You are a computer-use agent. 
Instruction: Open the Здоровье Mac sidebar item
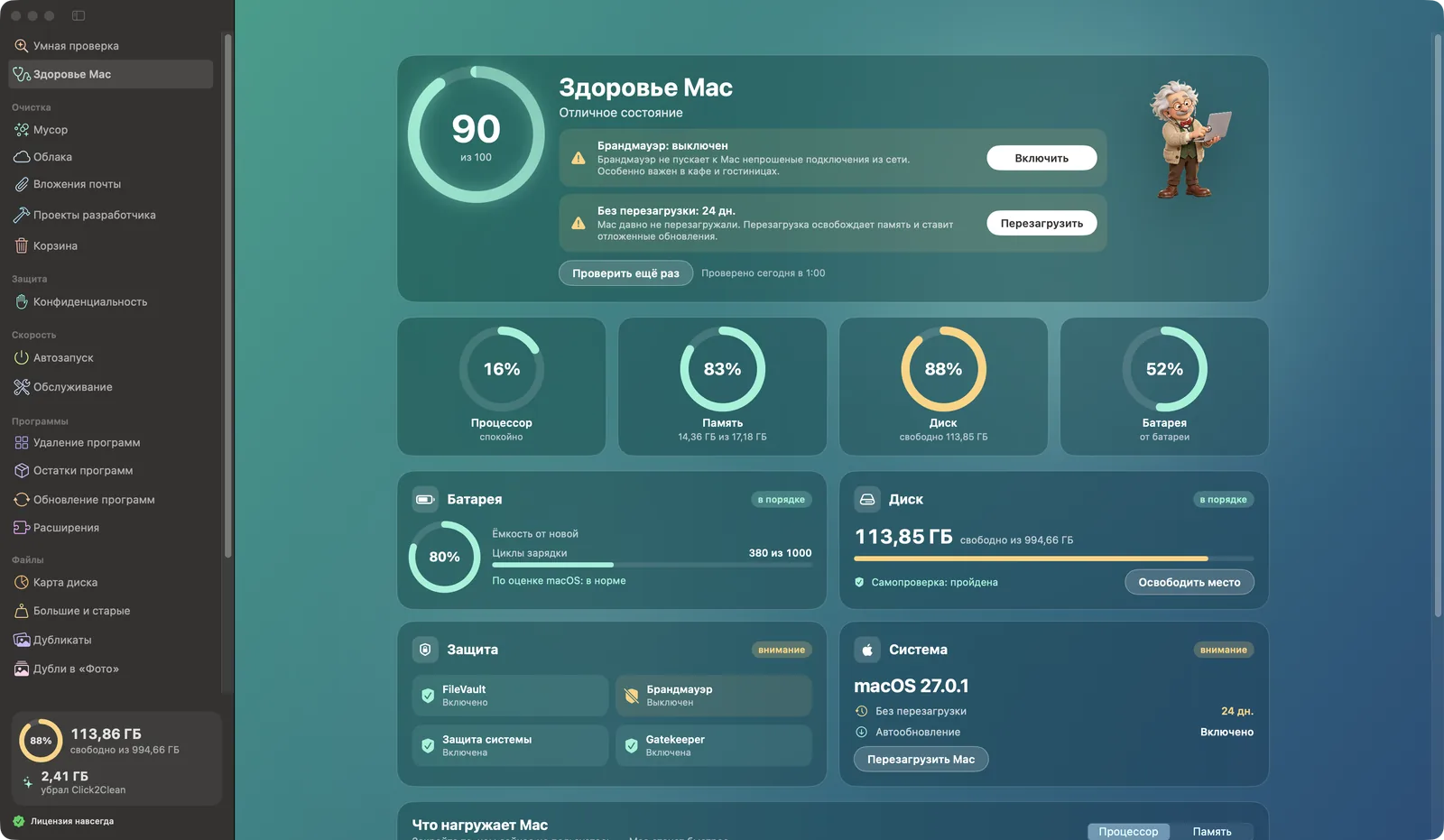coord(110,74)
